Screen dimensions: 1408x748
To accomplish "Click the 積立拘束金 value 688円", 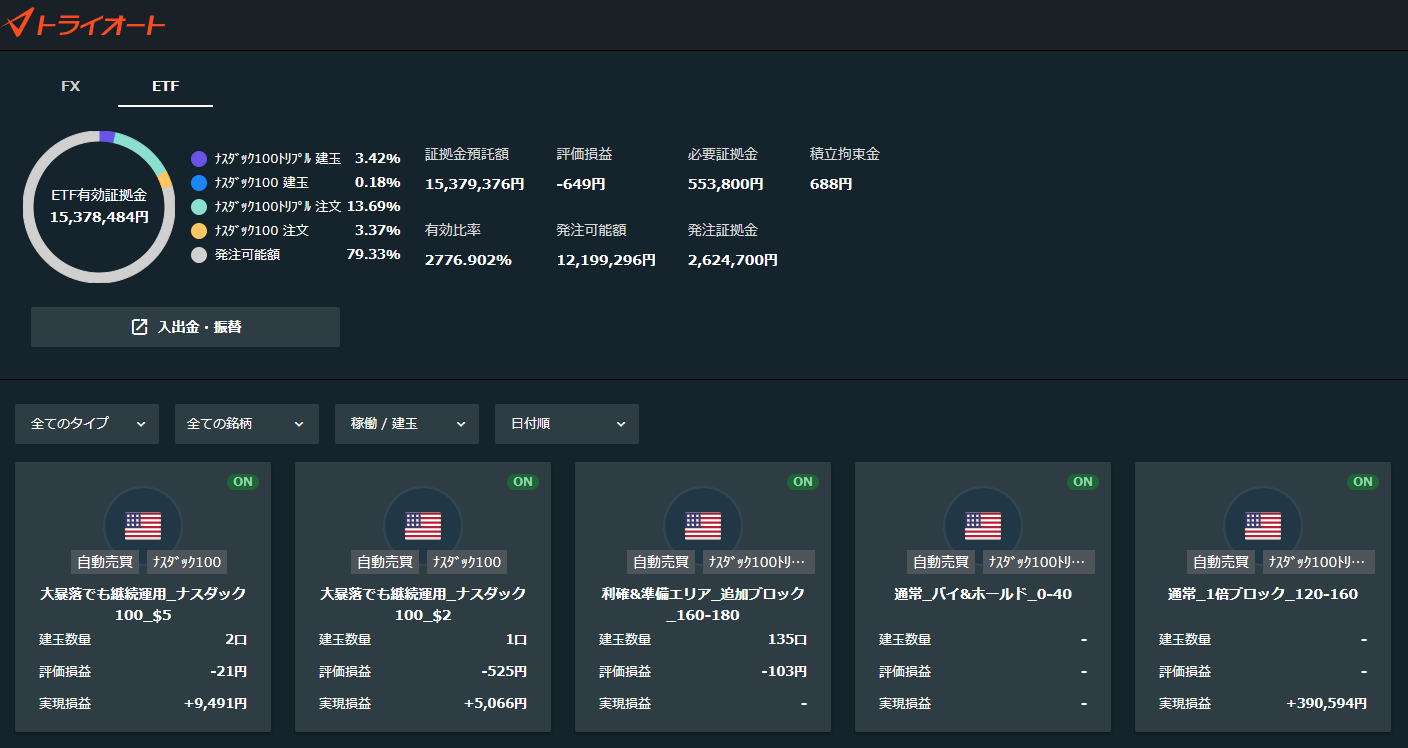I will pyautogui.click(x=832, y=184).
